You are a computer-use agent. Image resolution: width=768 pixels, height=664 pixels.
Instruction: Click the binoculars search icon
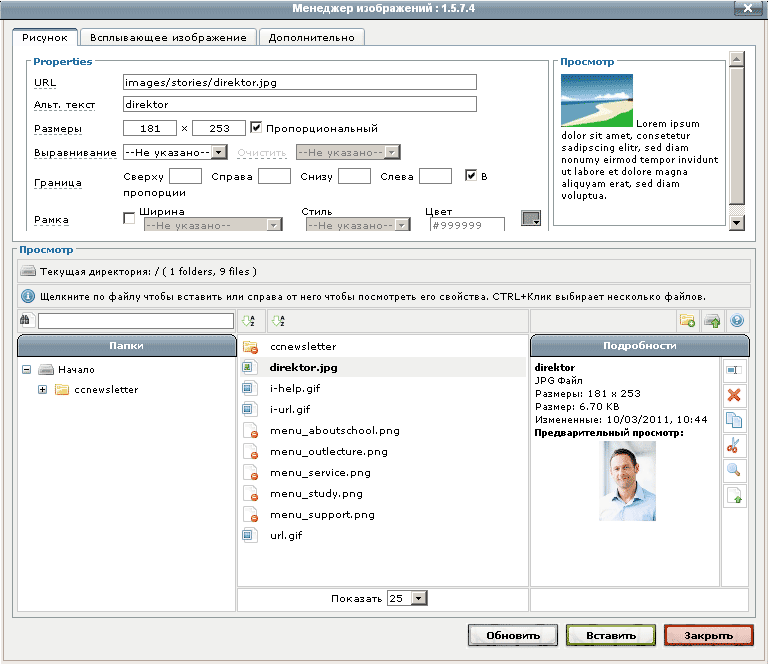click(x=26, y=321)
